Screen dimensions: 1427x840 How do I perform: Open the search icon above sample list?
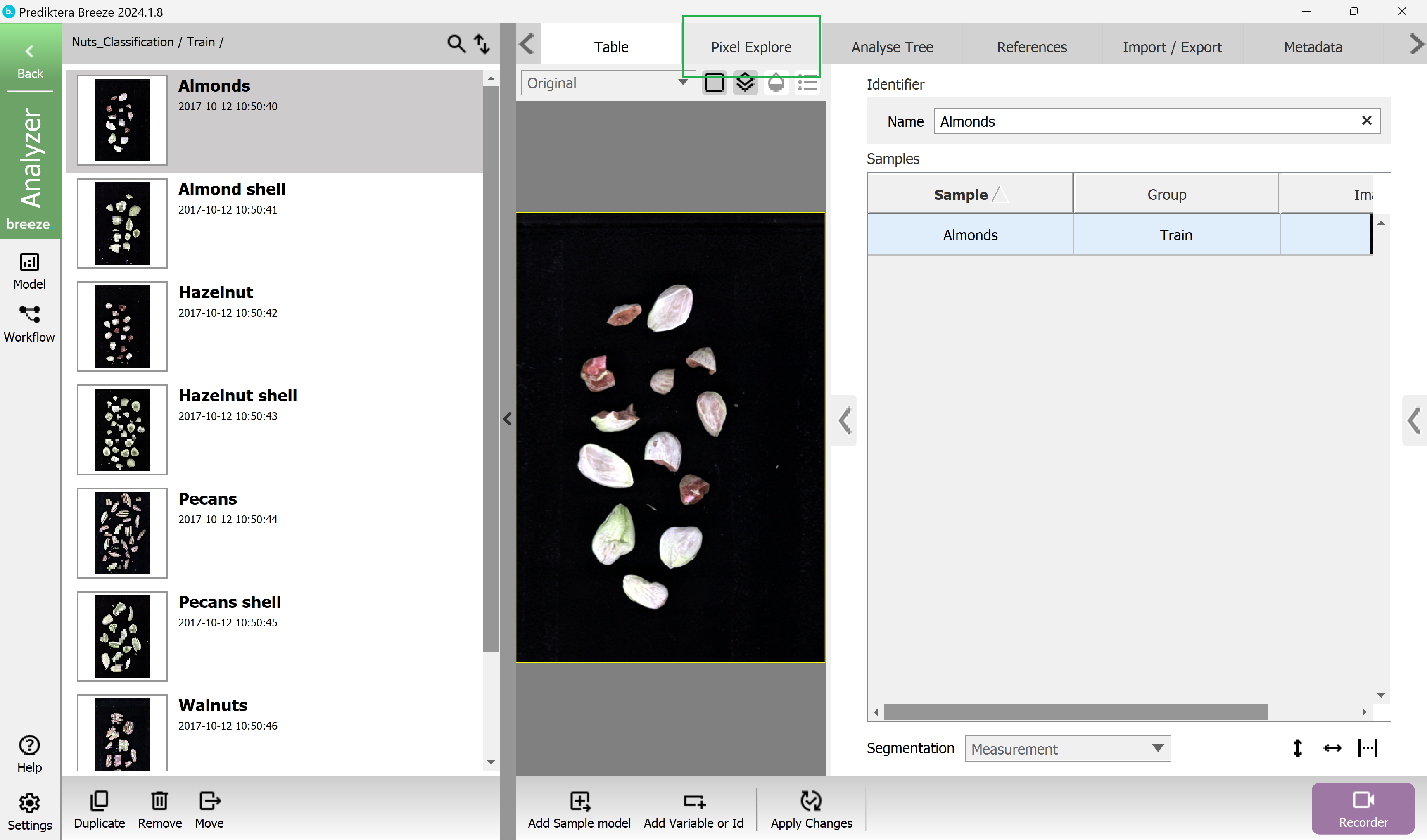pos(456,44)
